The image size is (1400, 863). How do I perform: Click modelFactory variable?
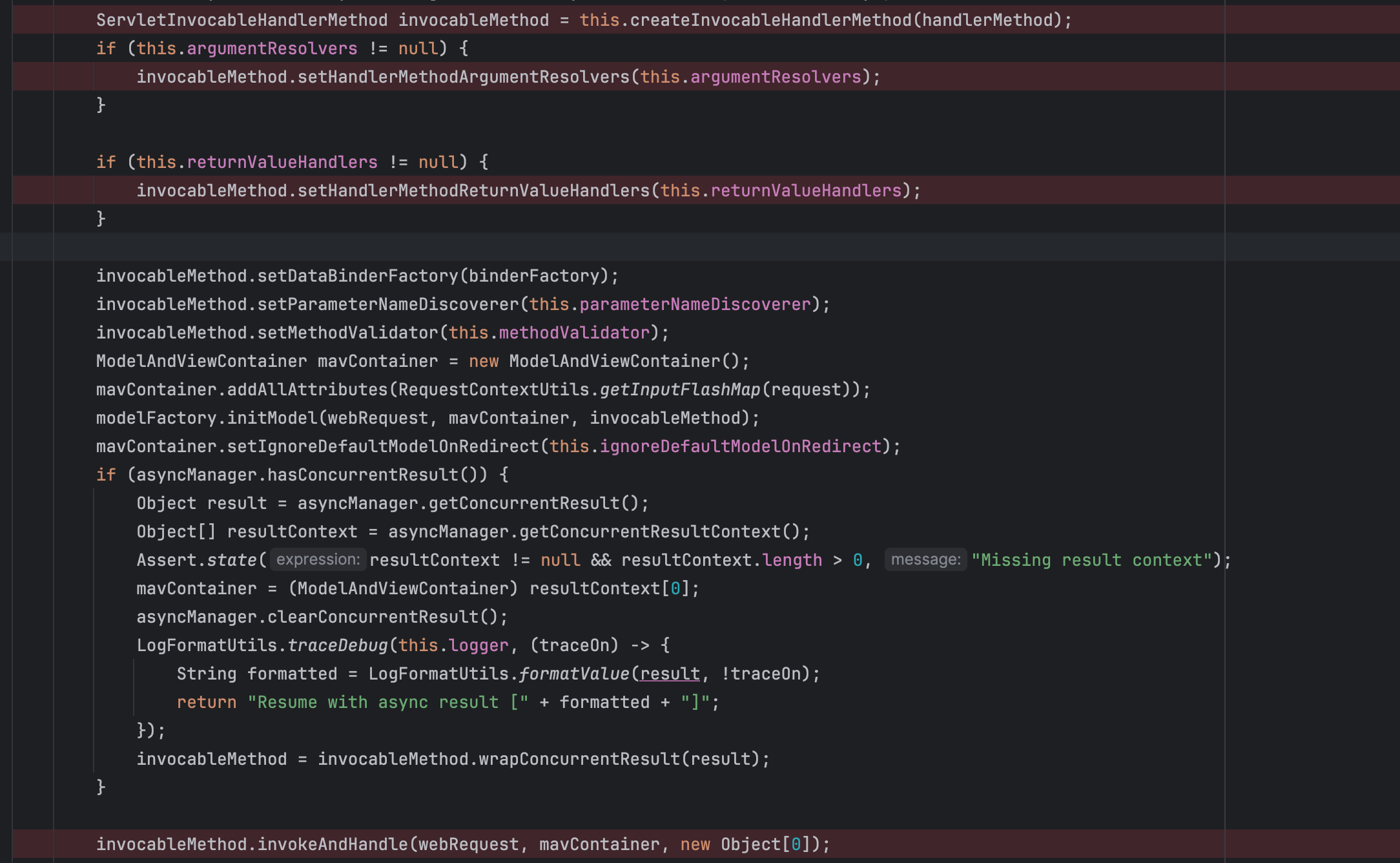point(156,418)
